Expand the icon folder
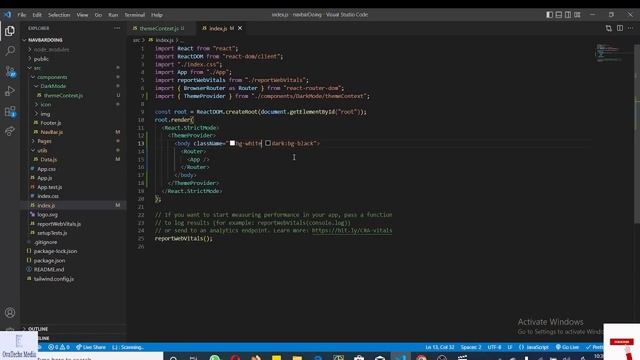This screenshot has height=360, width=640. pos(46,104)
